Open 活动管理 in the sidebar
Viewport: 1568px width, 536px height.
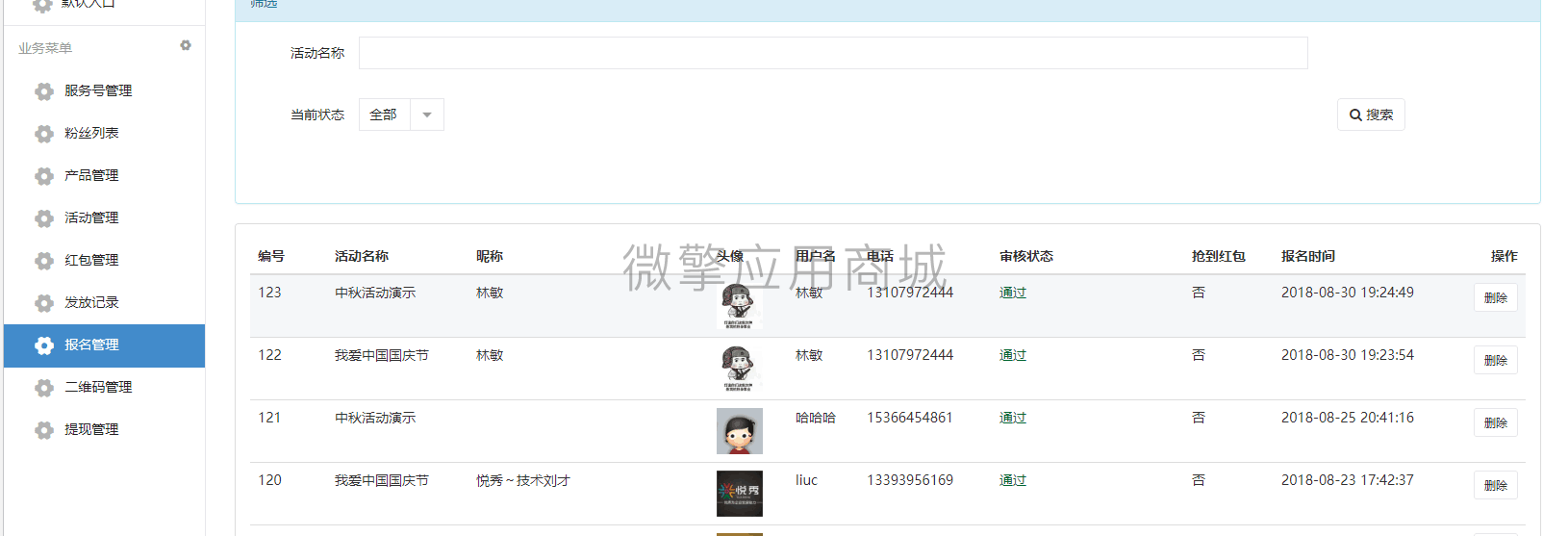tap(91, 217)
